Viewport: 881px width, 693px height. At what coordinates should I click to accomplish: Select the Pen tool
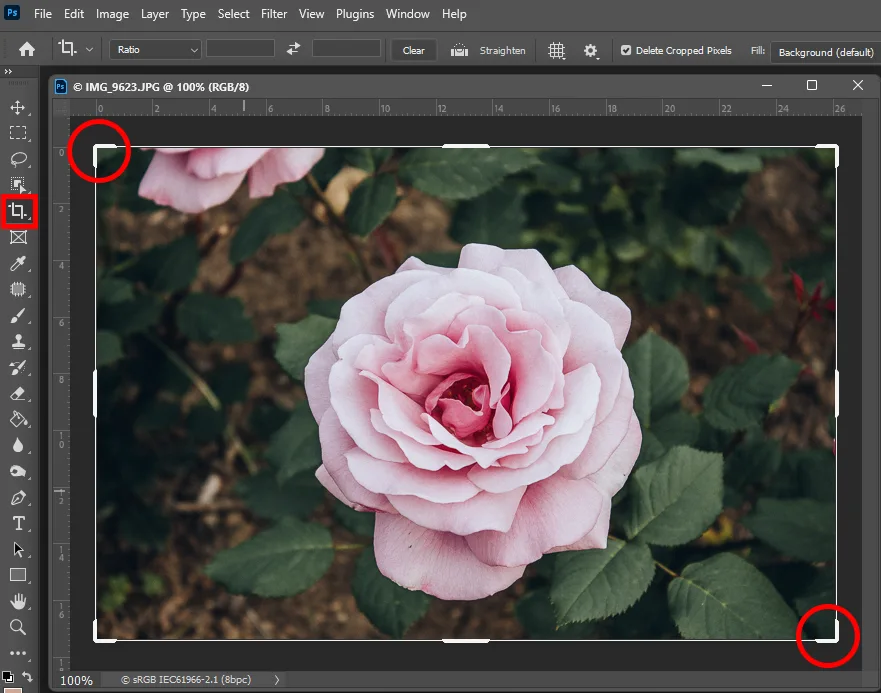(x=18, y=497)
